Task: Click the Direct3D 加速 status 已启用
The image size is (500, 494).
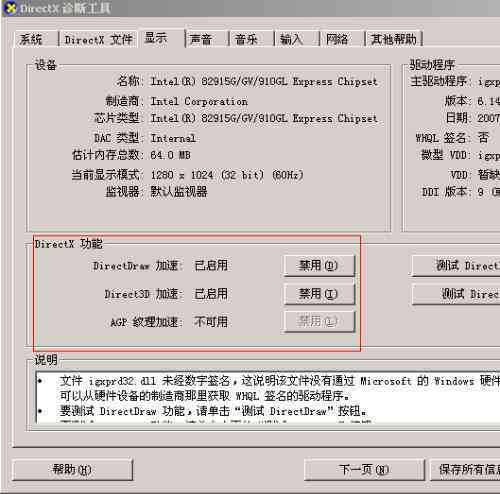Action: point(211,294)
